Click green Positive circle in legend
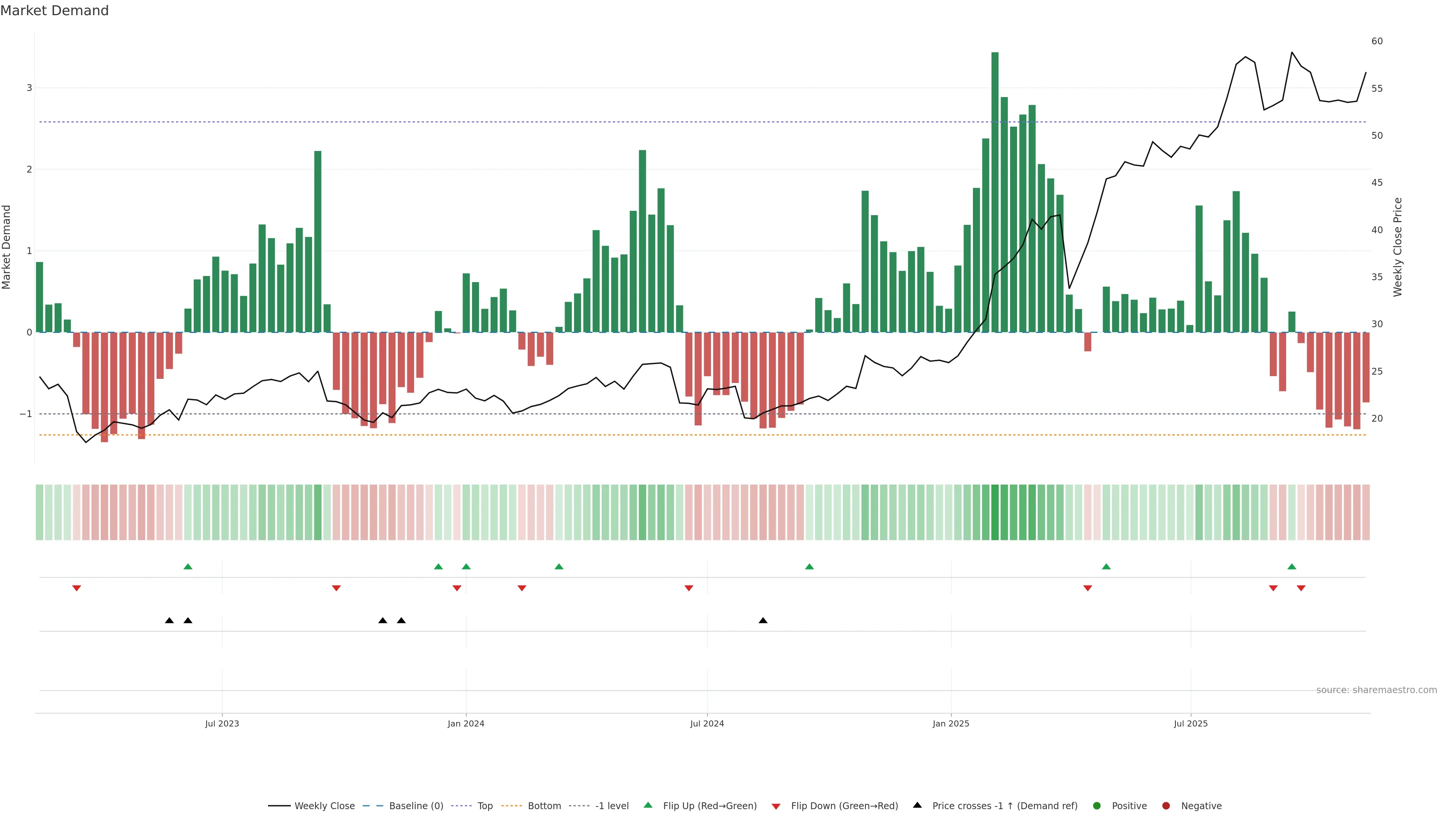The height and width of the screenshot is (819, 1456). [1097, 806]
